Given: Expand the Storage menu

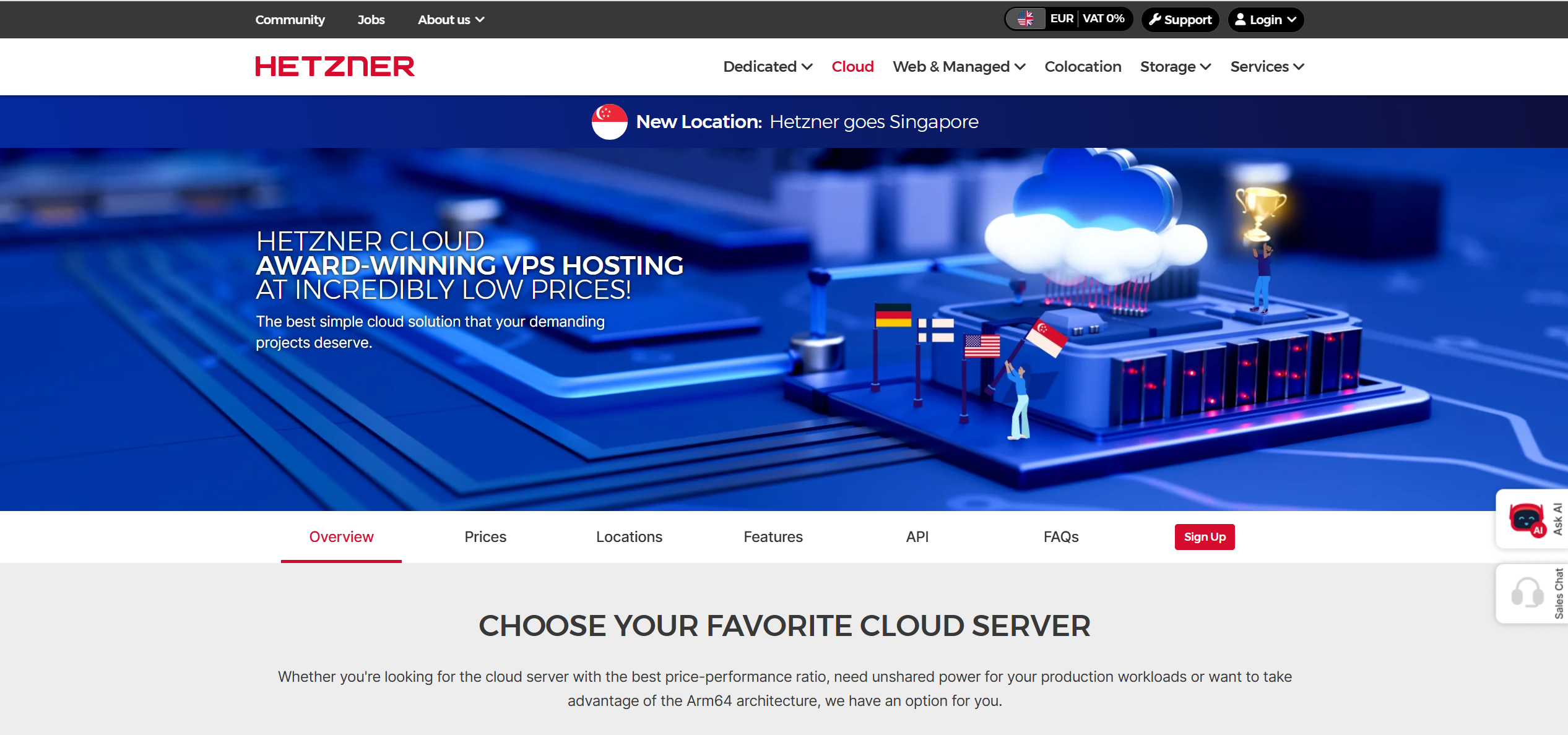Looking at the screenshot, I should pyautogui.click(x=1176, y=66).
